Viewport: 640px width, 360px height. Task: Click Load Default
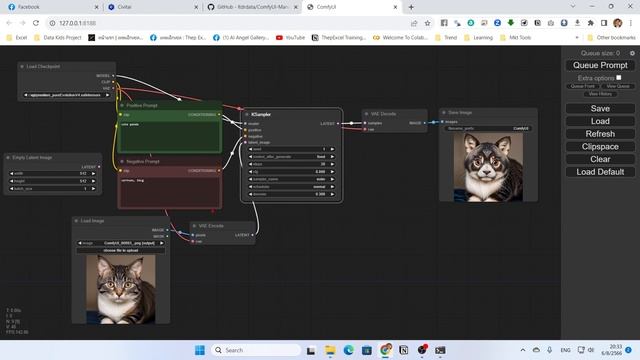[x=600, y=172]
